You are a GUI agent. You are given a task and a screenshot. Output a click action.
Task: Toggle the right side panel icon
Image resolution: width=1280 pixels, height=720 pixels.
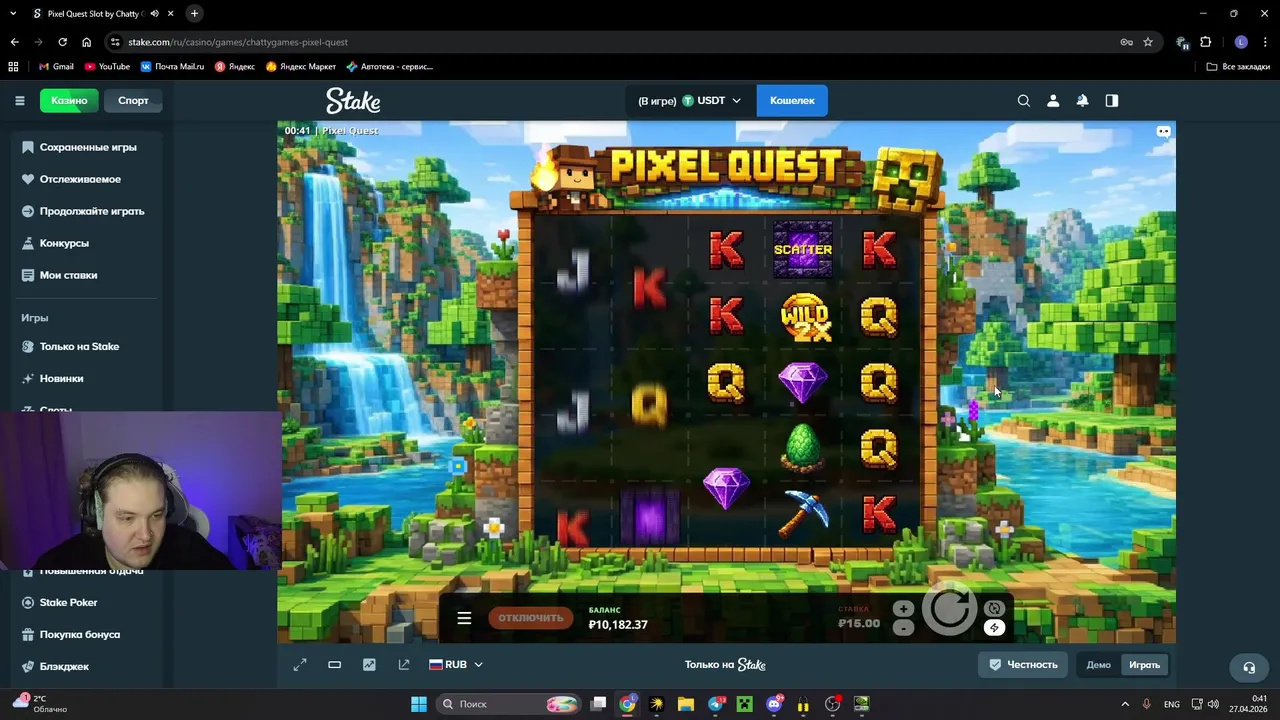click(x=1112, y=101)
